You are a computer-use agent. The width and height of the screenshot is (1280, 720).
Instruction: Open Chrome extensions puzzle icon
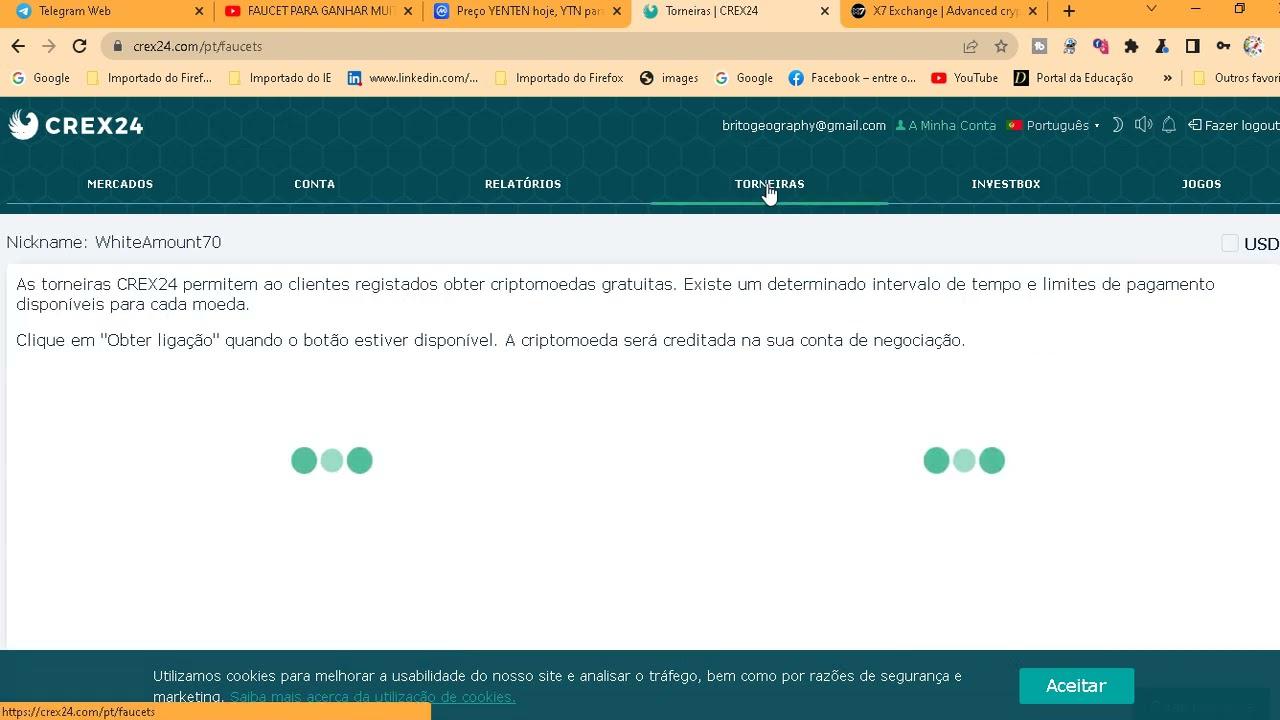click(1131, 46)
